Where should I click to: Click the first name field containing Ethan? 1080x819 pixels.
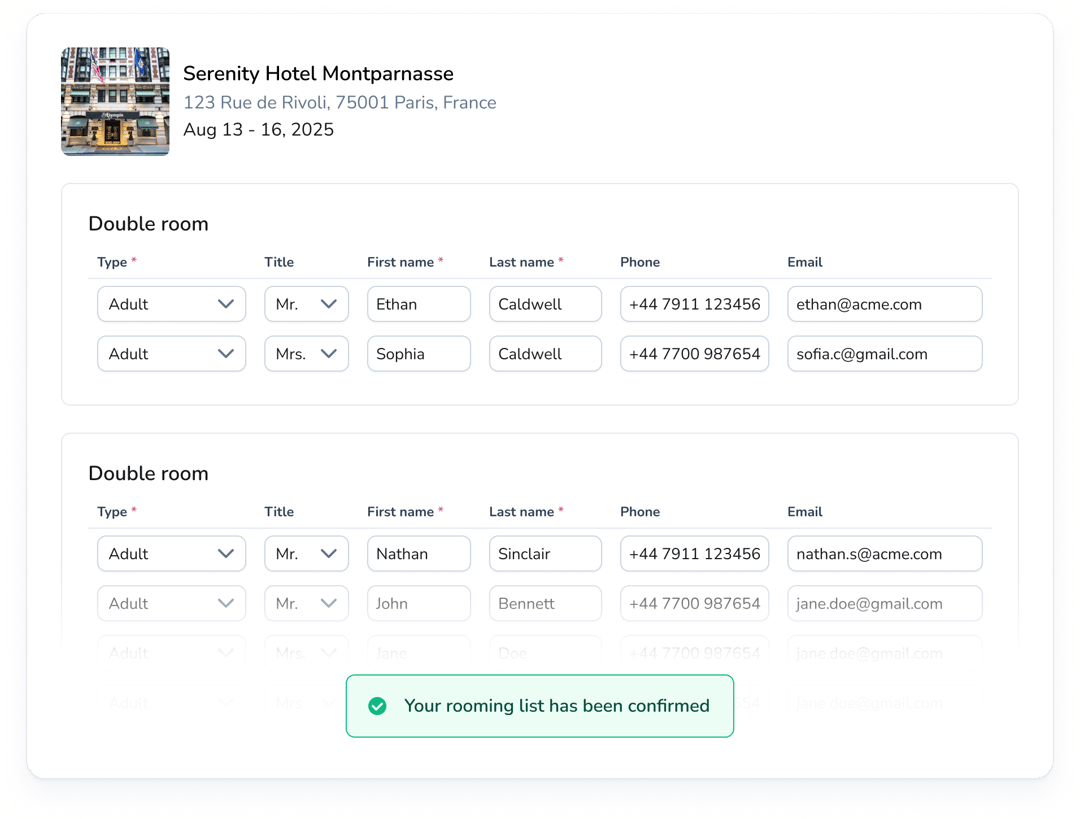(418, 304)
